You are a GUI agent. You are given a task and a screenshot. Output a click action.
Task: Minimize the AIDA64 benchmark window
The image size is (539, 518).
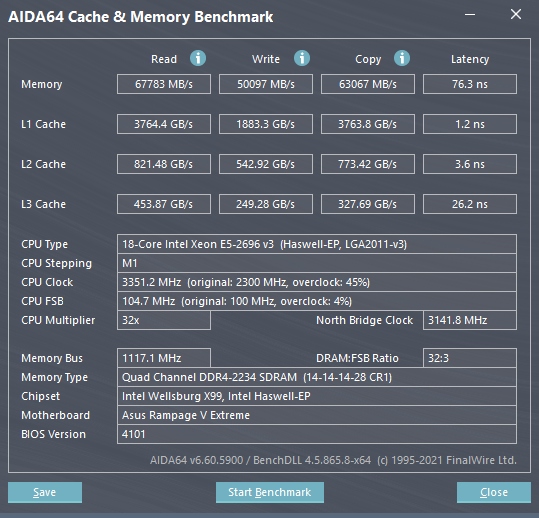(470, 14)
